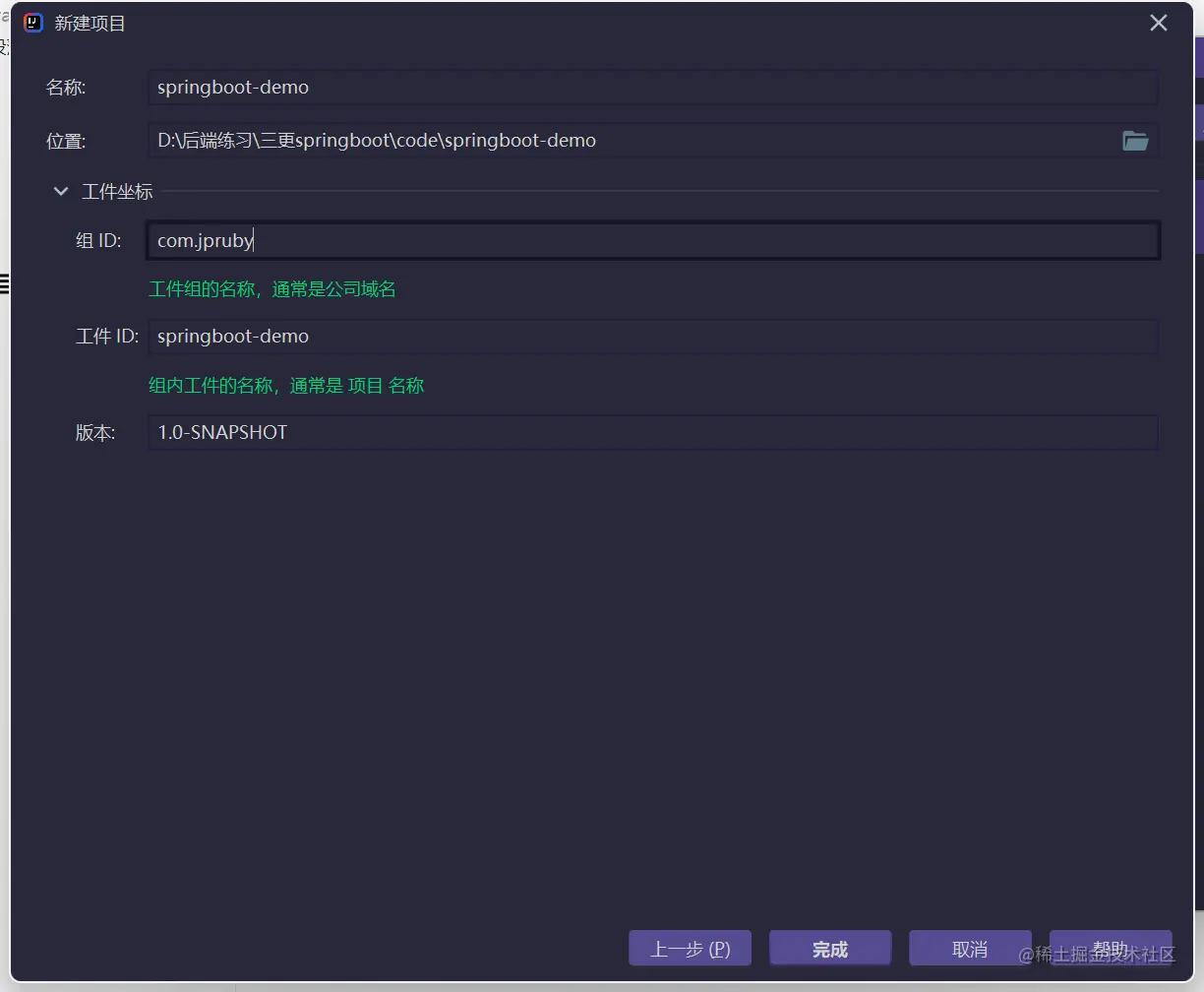Click the folder browse icon in location field

pos(1135,141)
